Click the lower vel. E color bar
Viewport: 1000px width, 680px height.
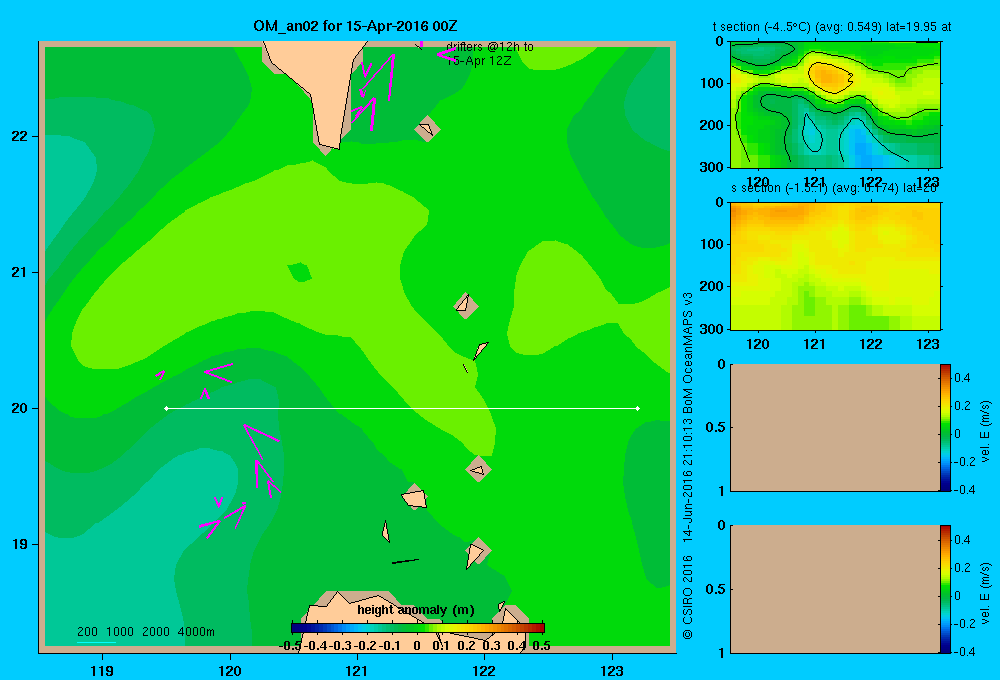(x=945, y=589)
